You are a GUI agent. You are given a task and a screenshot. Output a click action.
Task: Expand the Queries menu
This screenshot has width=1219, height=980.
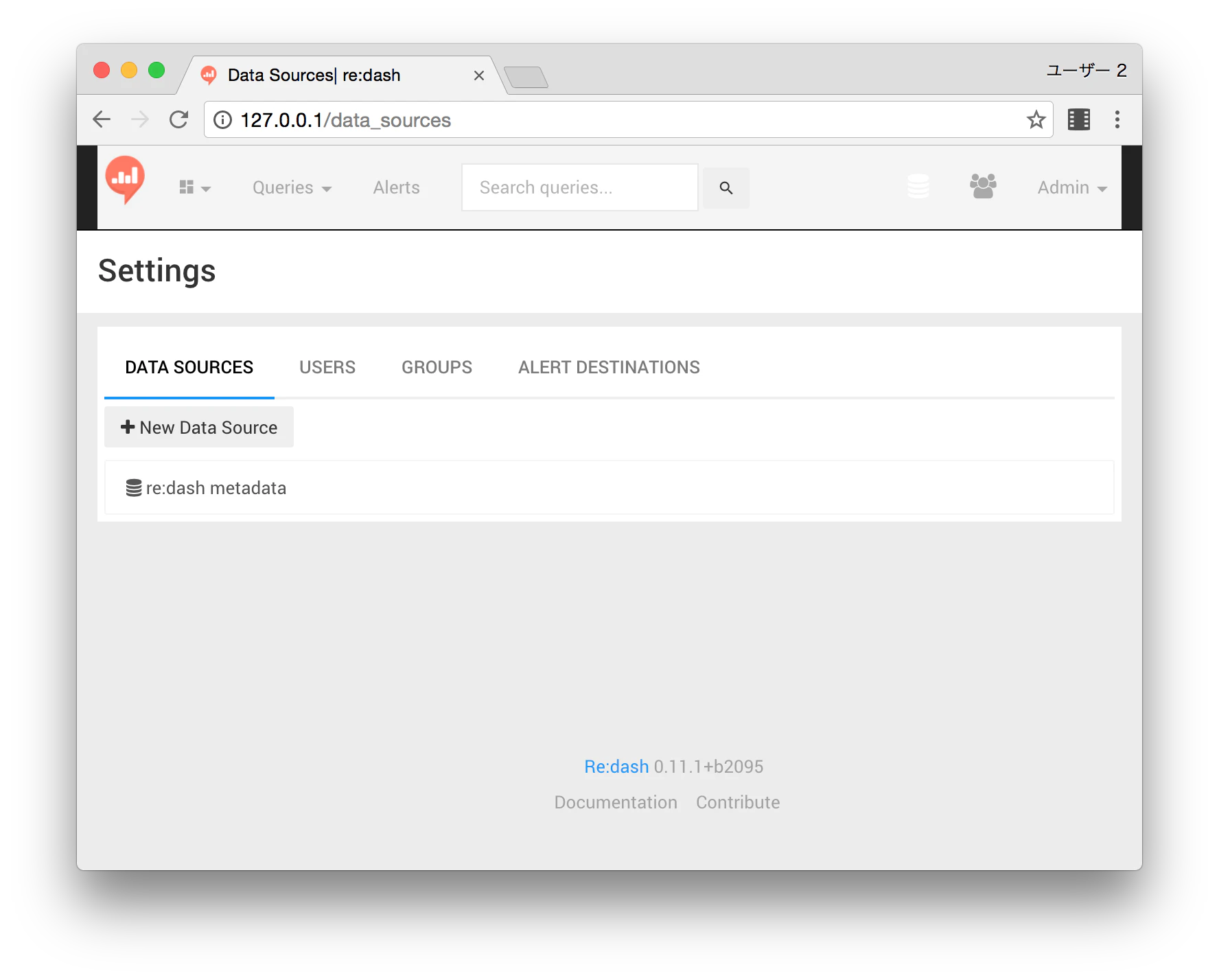(x=292, y=187)
